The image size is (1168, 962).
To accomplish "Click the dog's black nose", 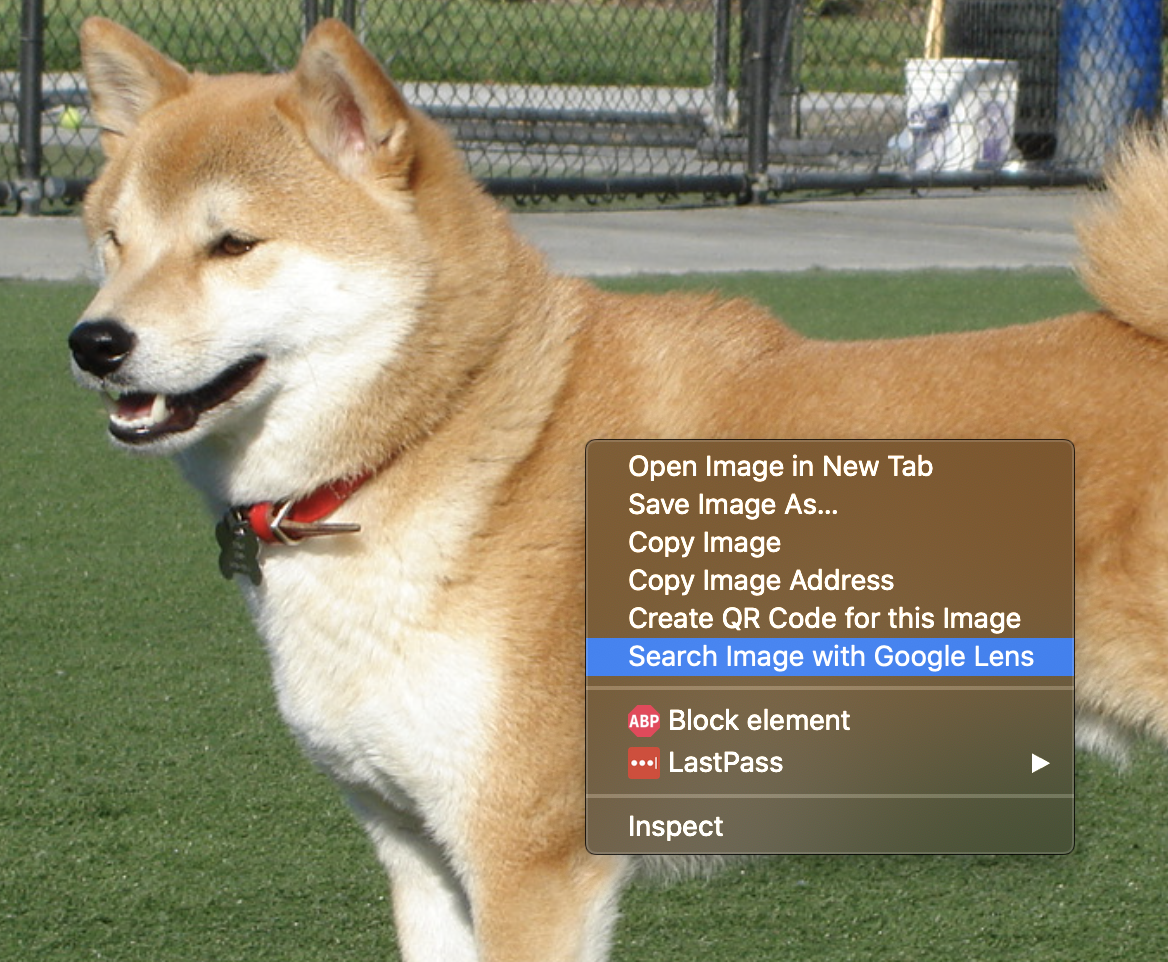I will pos(101,346).
